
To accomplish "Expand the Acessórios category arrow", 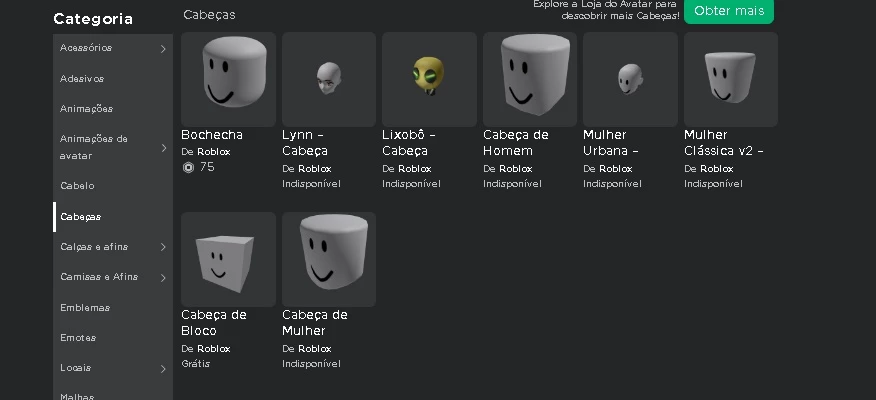I will coord(163,49).
